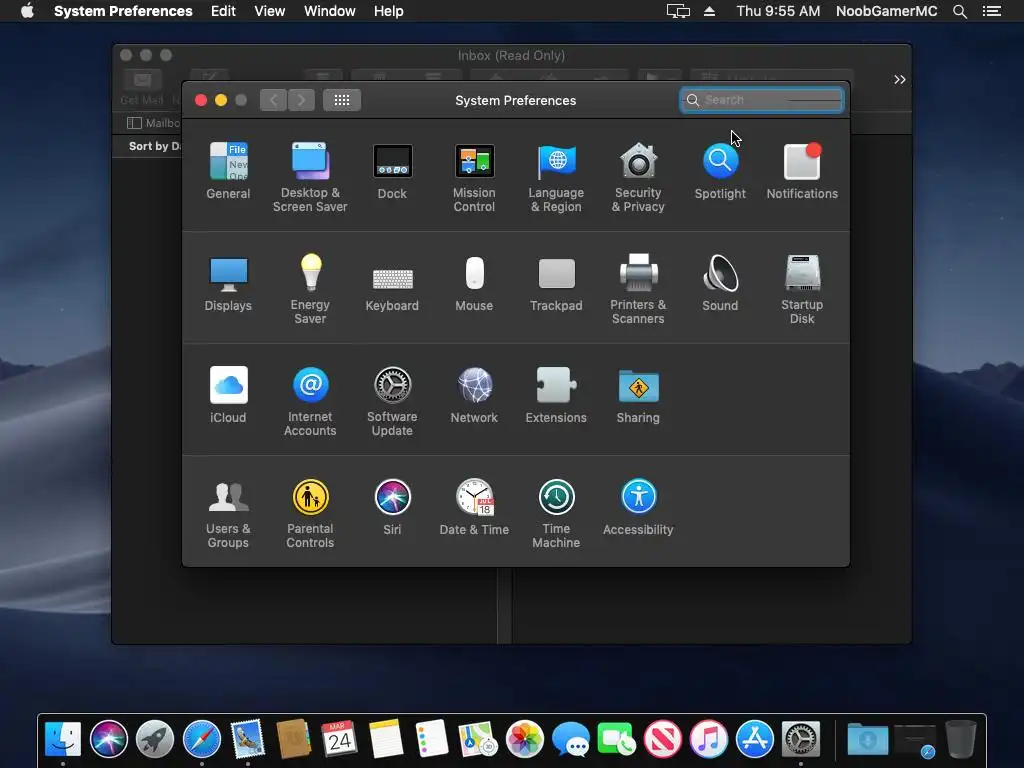
Task: Open the NoobGamerMC user menu
Action: click(x=886, y=11)
